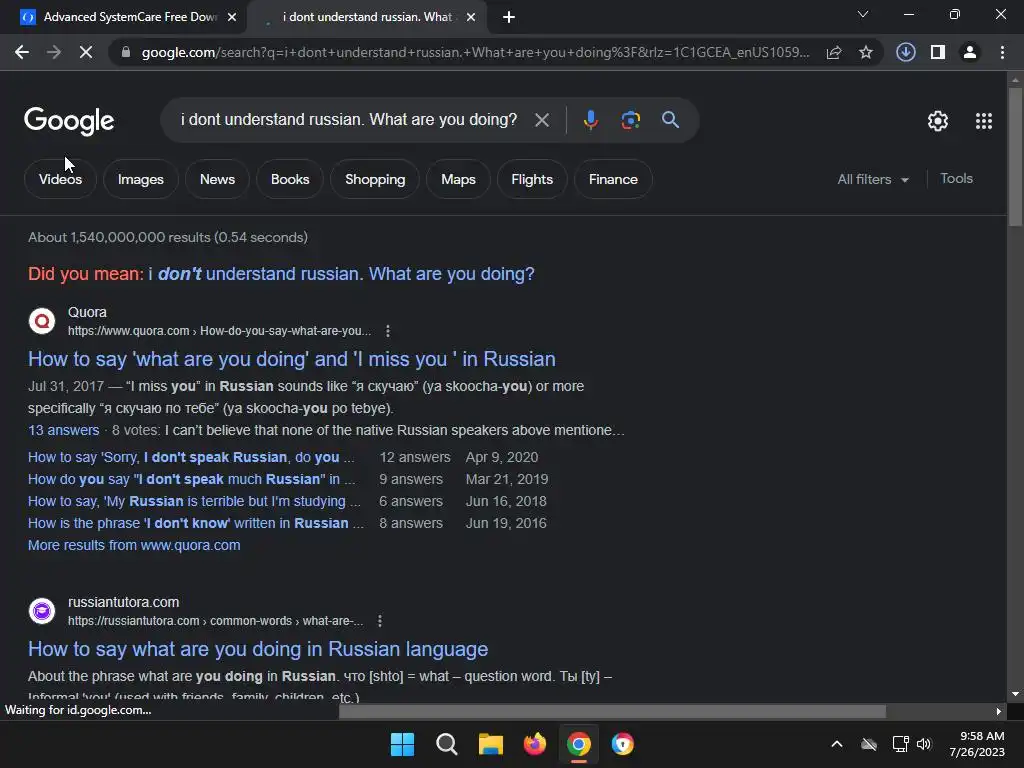
Task: Open 'I don't speak much Russian' link
Action: [x=191, y=479]
